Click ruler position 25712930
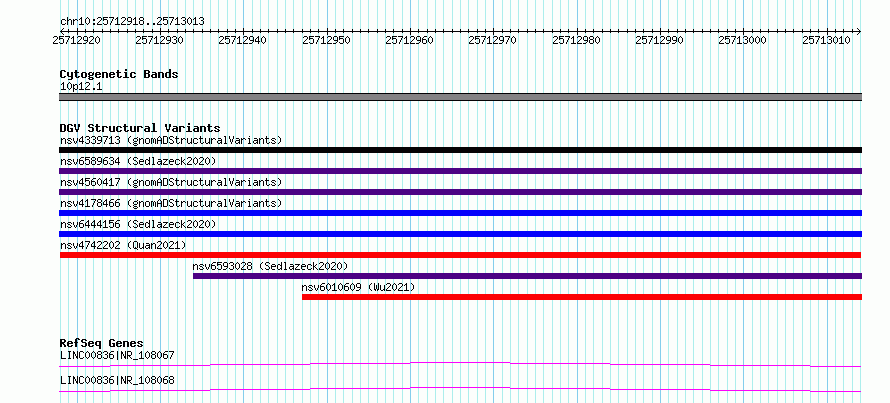890x403 pixels. click(x=159, y=40)
